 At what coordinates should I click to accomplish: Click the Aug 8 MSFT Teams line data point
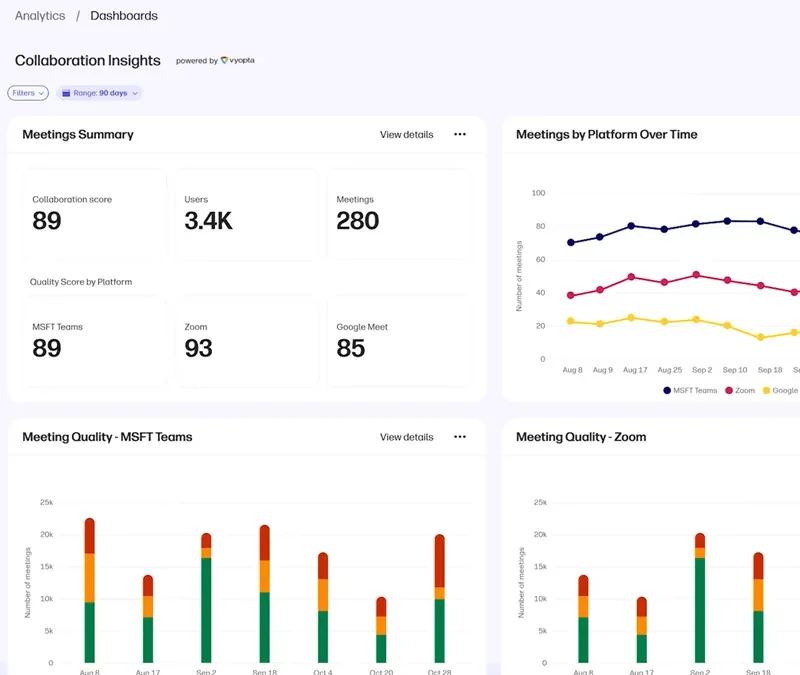[570, 242]
